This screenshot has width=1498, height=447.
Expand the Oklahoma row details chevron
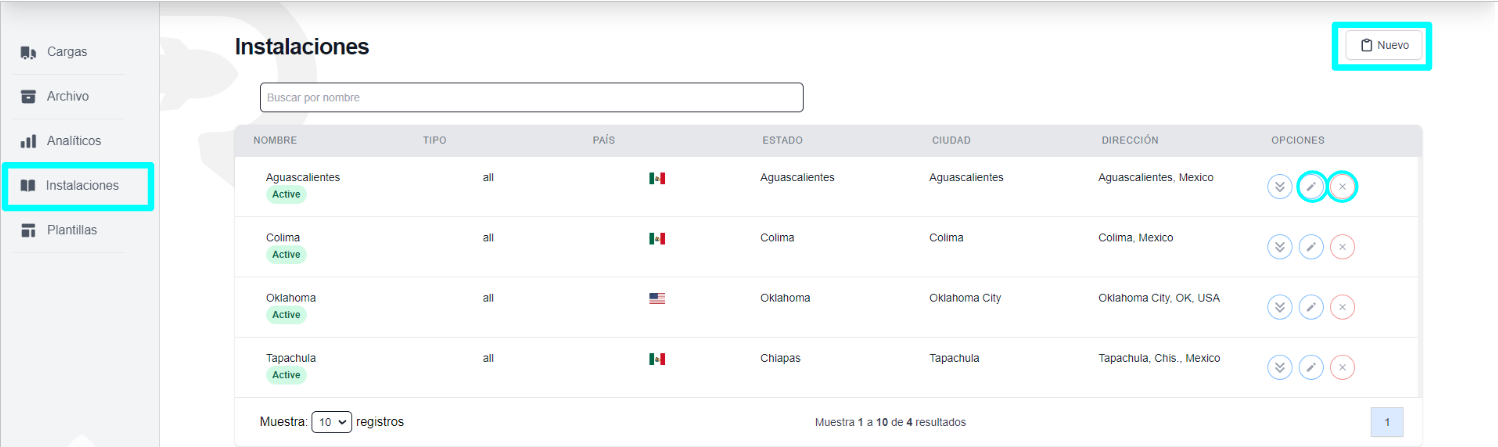1279,307
